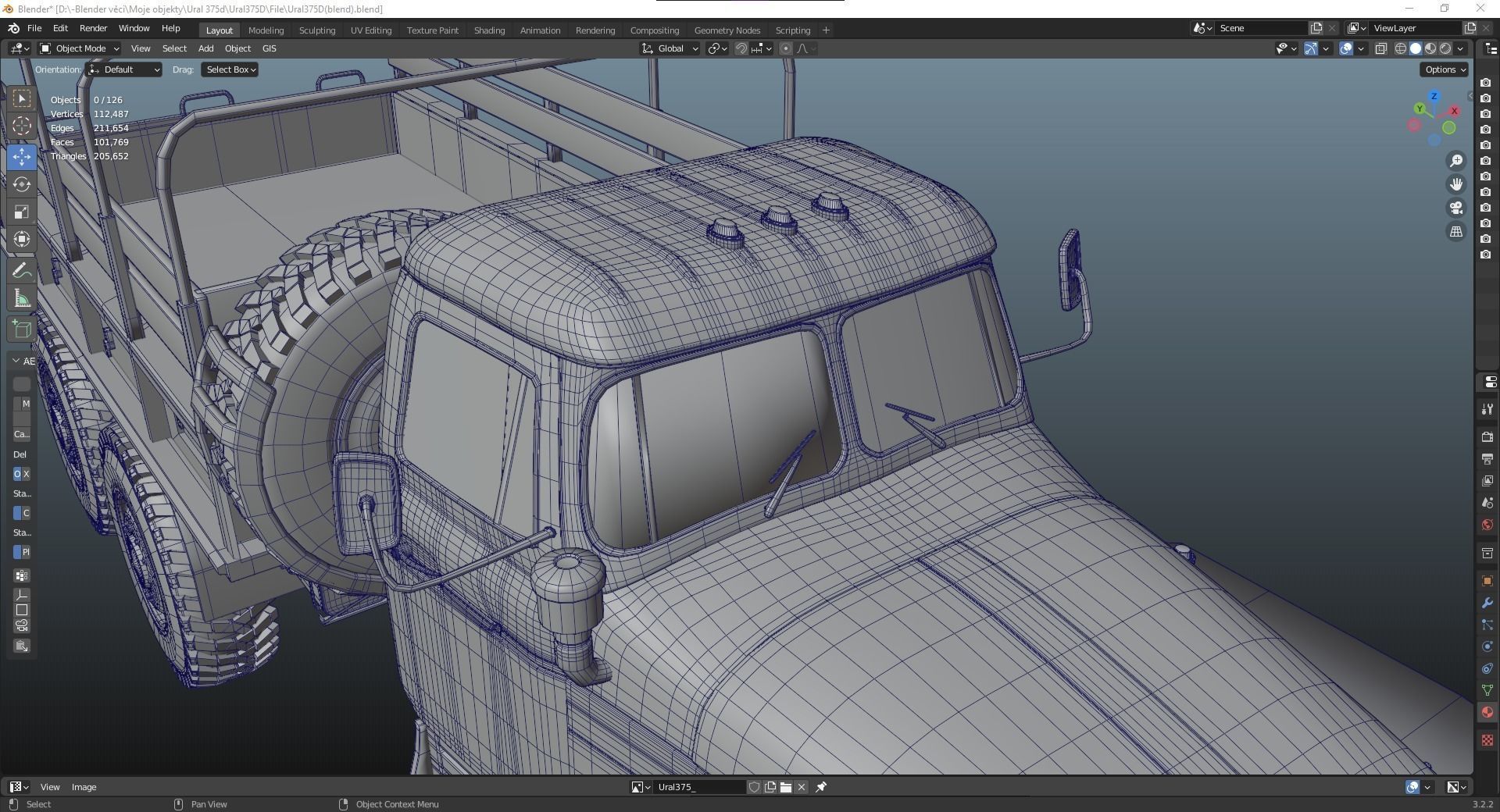Image resolution: width=1500 pixels, height=812 pixels.
Task: Select the Add Cube tool
Action: (22, 329)
